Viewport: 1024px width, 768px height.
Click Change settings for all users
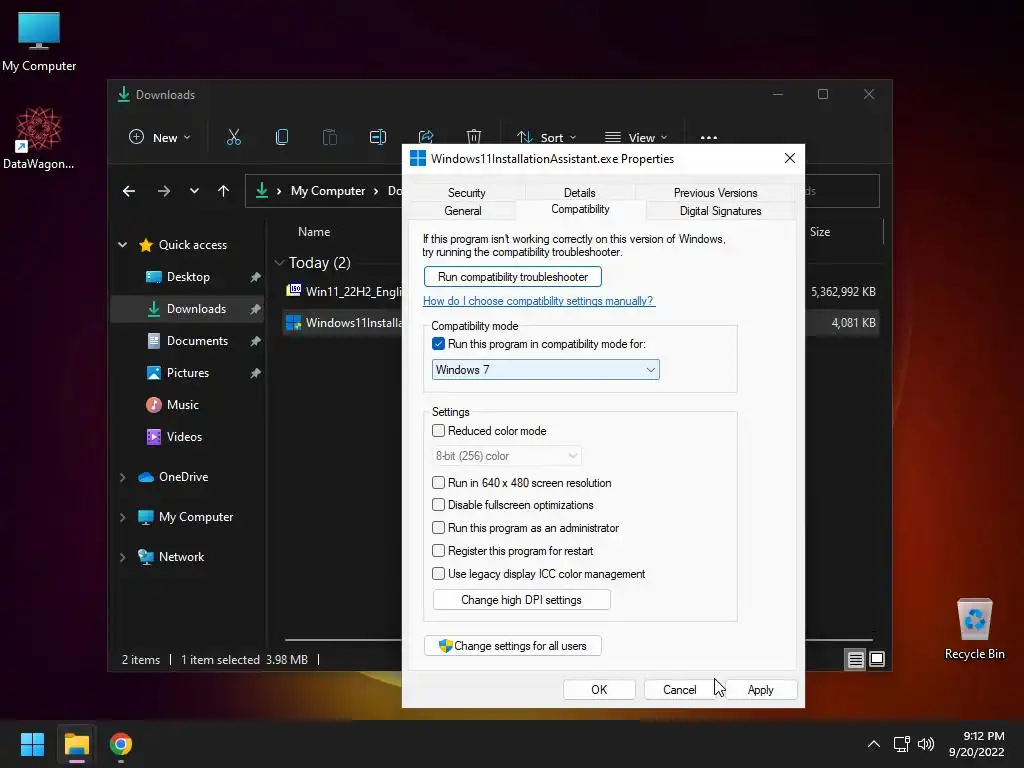(513, 646)
